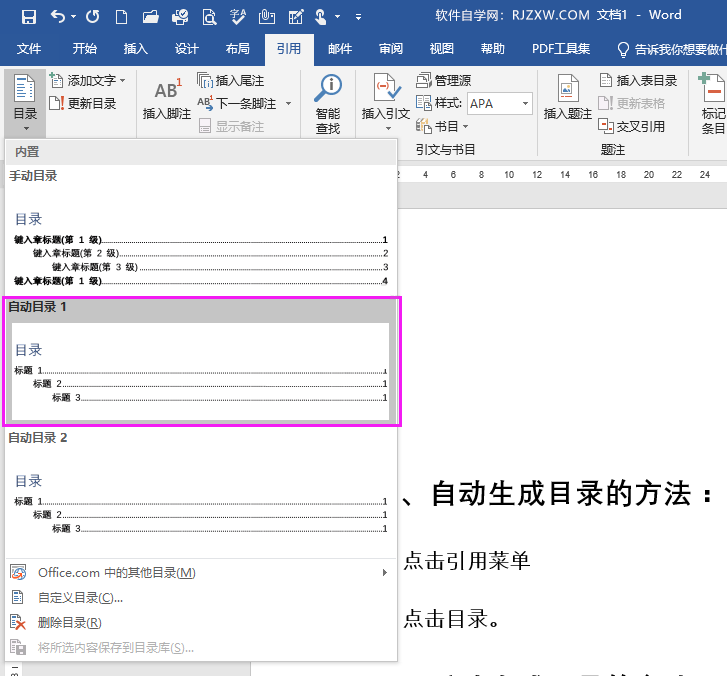Create a new blank document icon

click(121, 17)
